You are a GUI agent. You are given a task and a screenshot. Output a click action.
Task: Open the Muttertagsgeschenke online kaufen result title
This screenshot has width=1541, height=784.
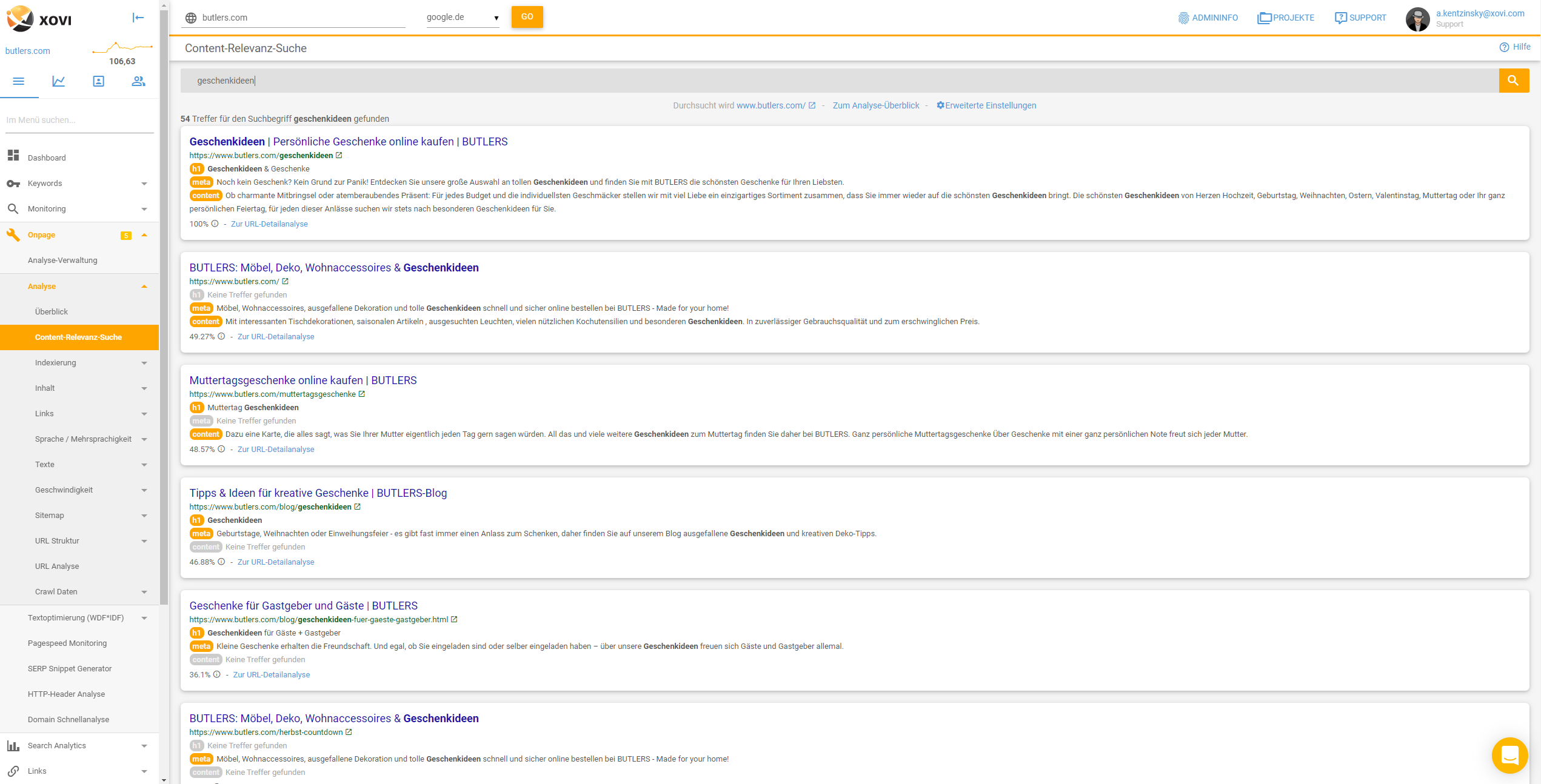pyautogui.click(x=303, y=380)
